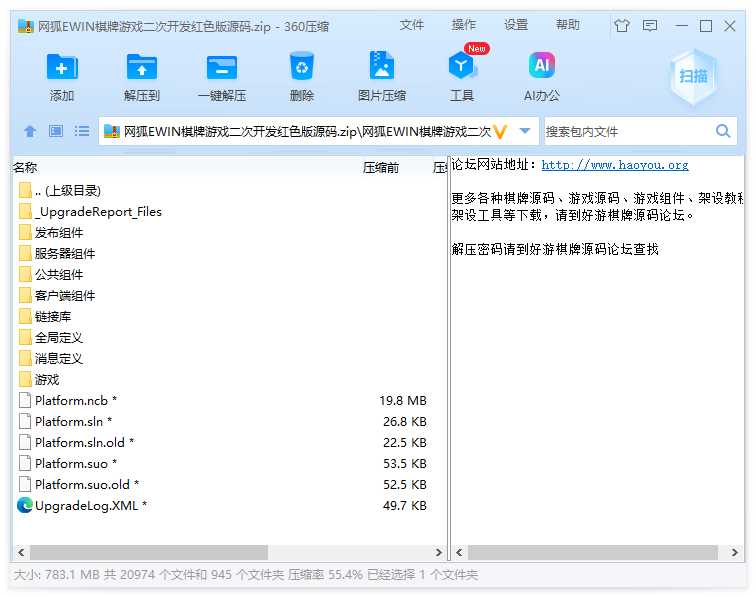Click the folder icon of 发布组件
Viewport: 756px width, 597px height.
26,232
